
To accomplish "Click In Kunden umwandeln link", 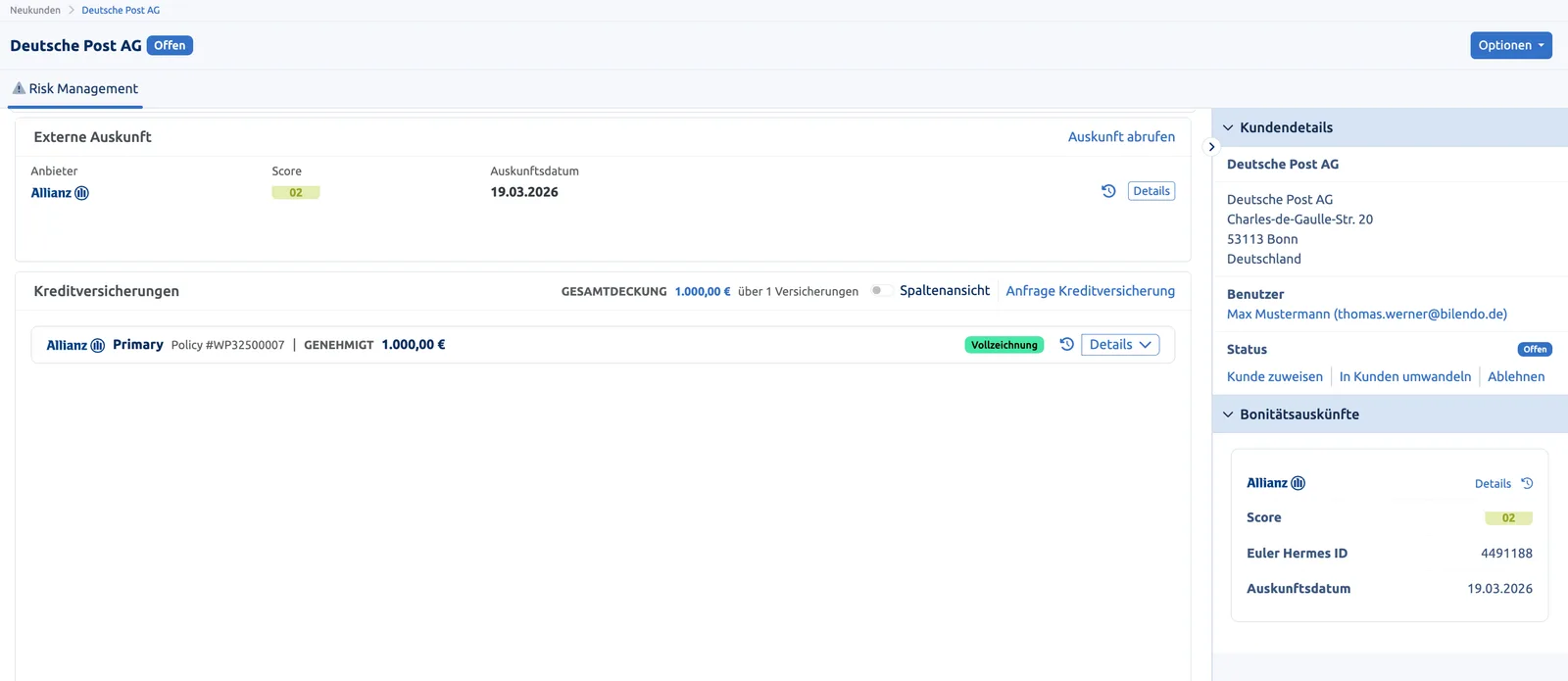I will (x=1404, y=376).
